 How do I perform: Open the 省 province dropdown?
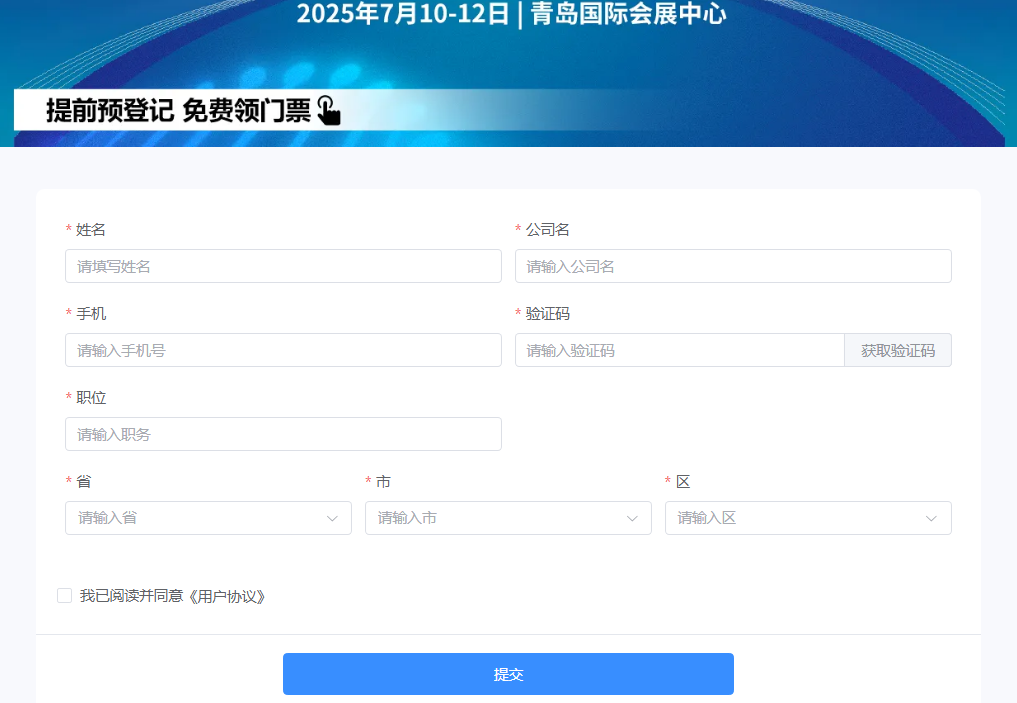click(208, 518)
